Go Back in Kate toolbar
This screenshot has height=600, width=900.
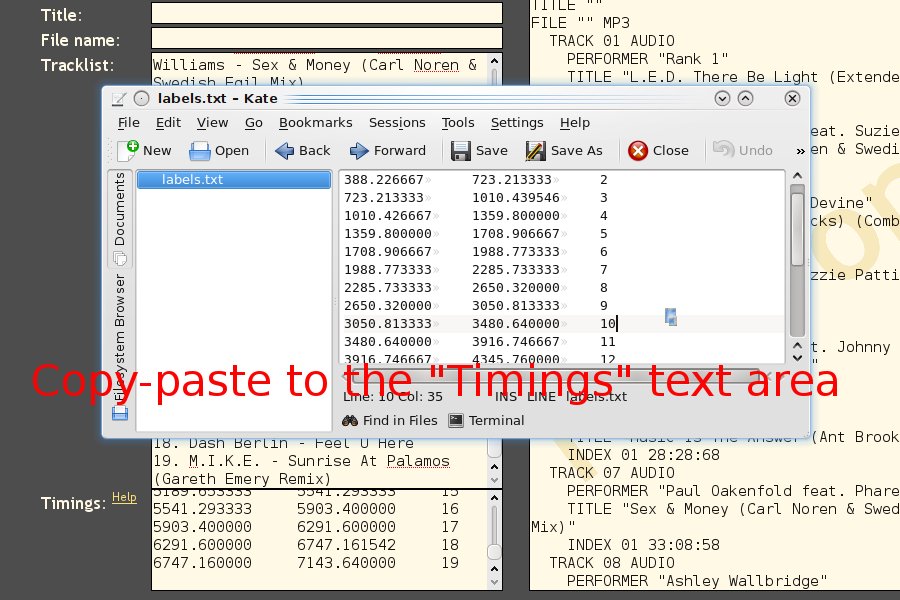point(302,150)
